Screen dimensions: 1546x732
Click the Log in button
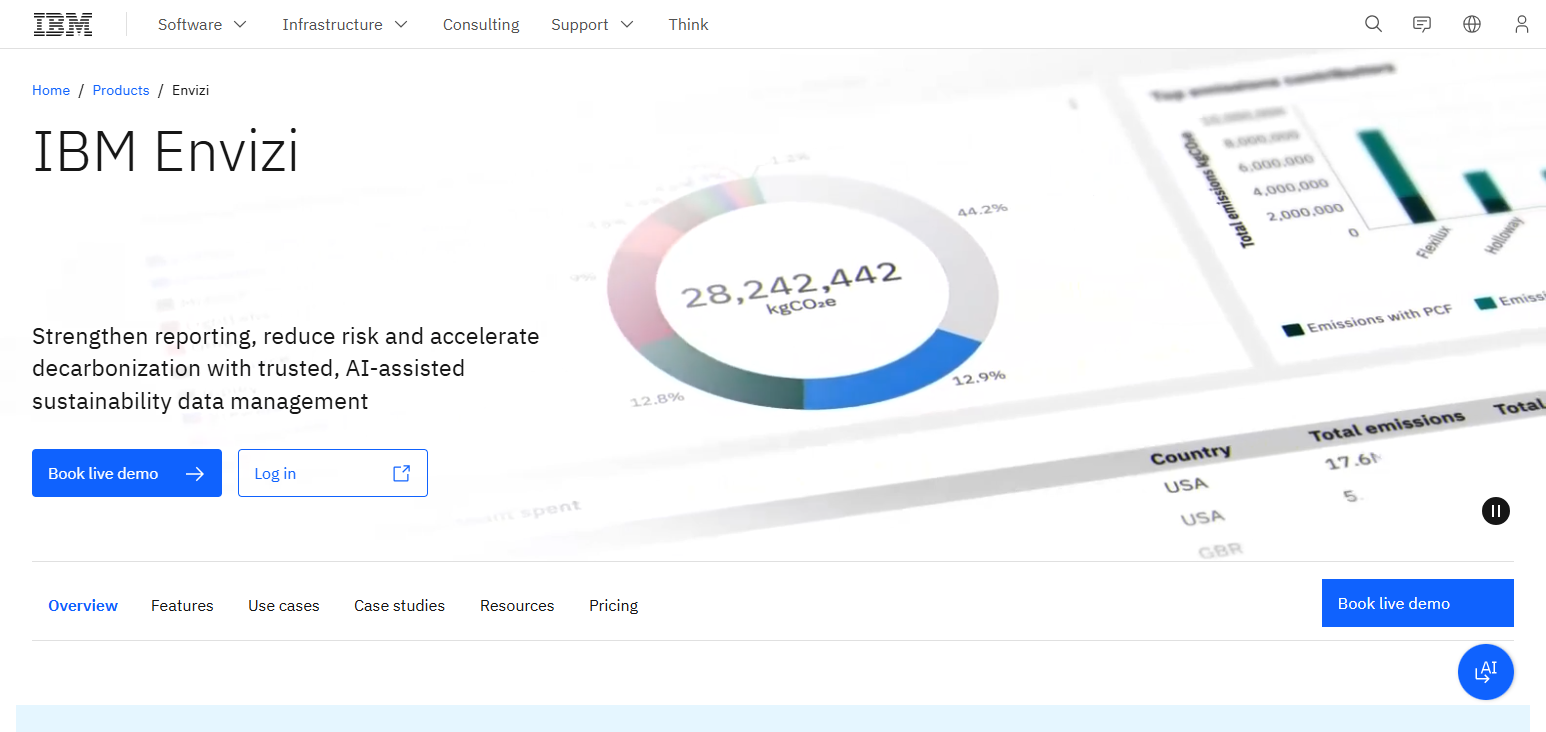click(333, 473)
